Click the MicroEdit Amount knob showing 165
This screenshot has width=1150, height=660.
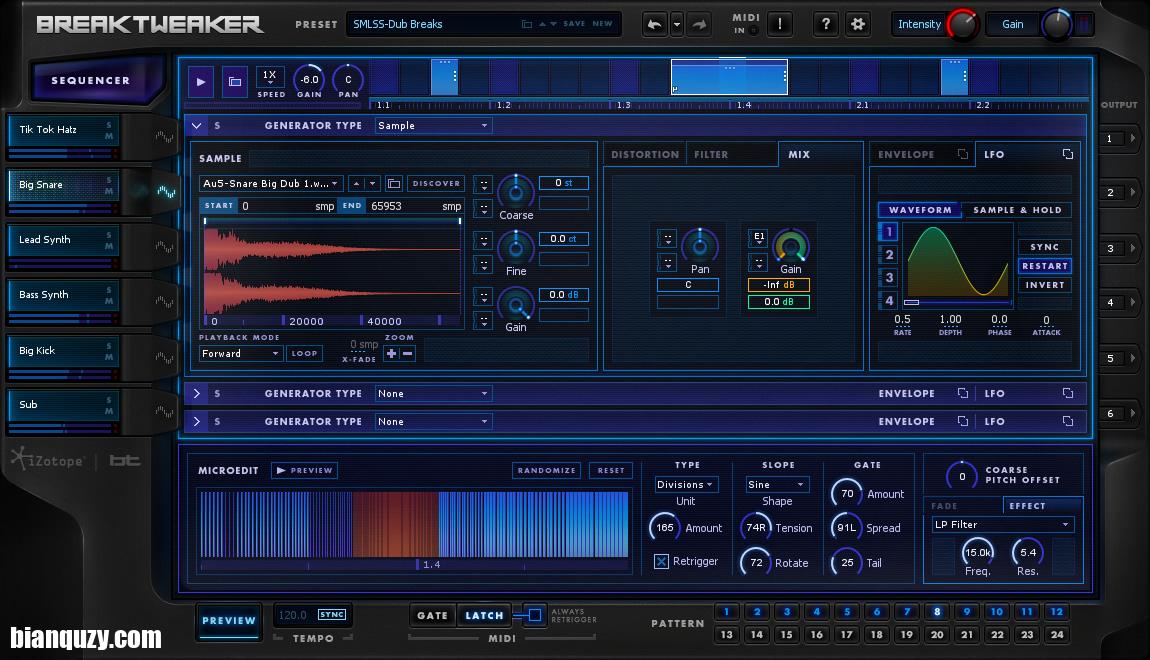coord(664,527)
